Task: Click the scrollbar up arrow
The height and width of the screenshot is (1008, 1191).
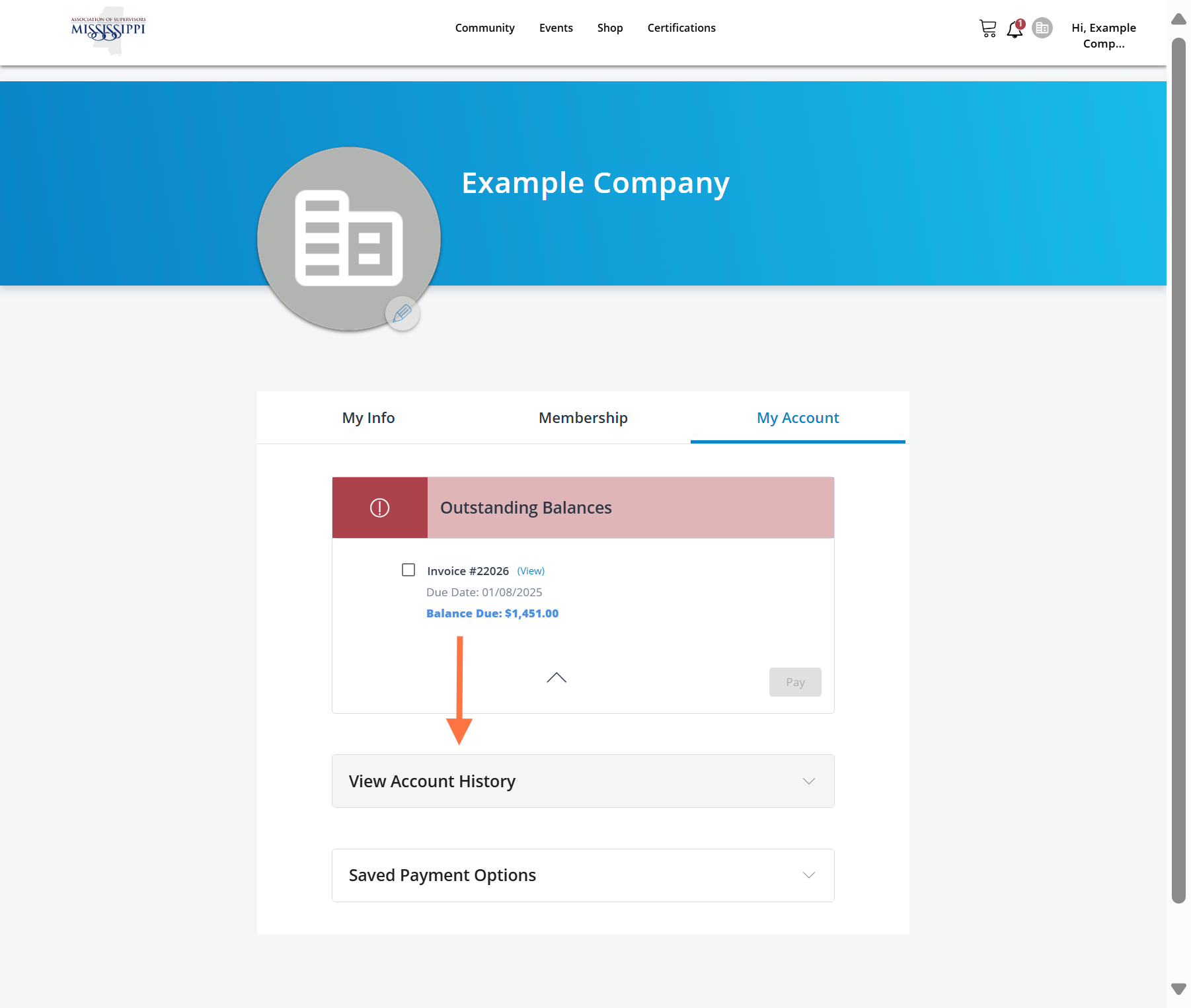Action: pos(1178,19)
